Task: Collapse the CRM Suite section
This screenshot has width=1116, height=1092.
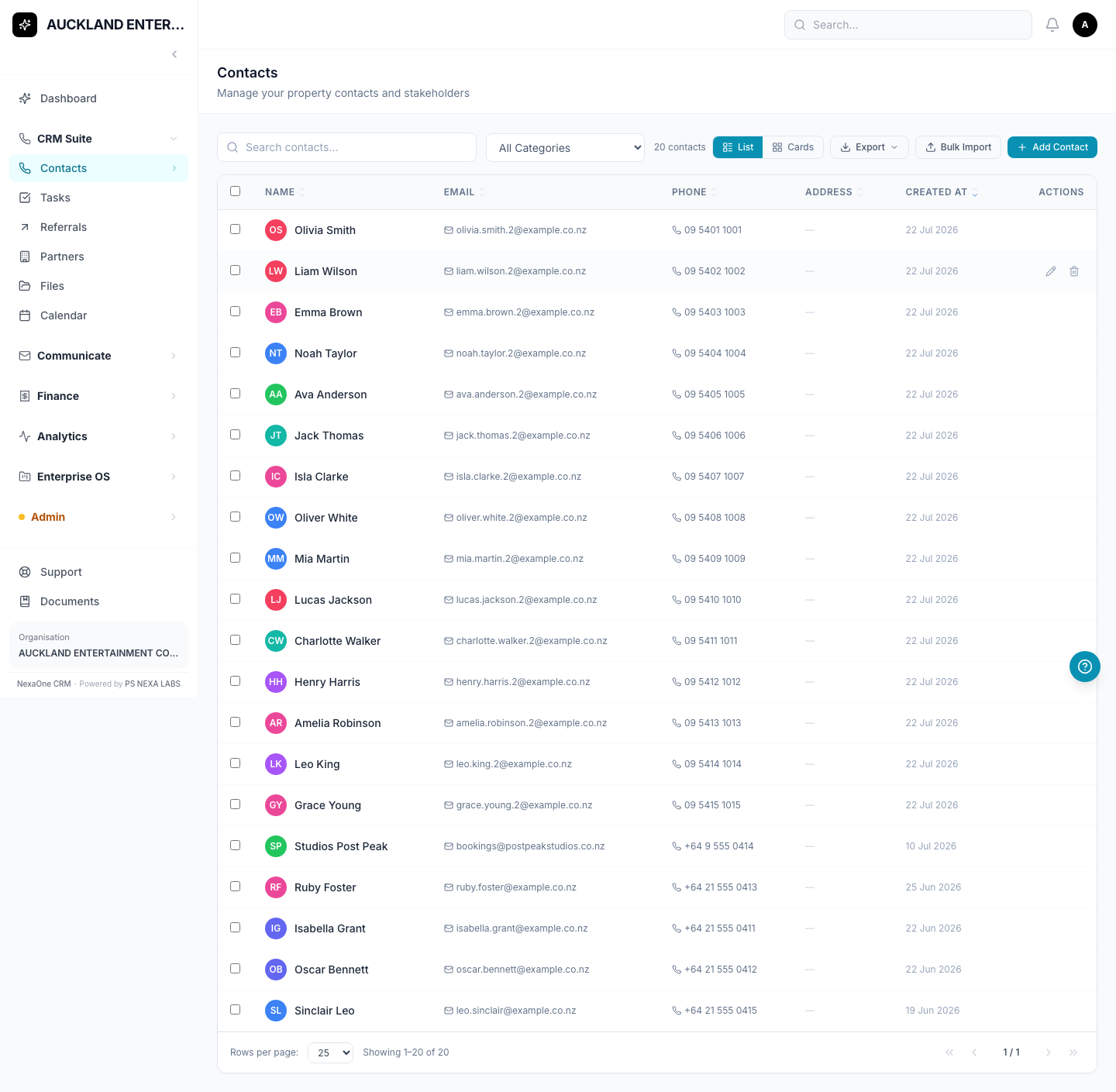Action: click(x=98, y=139)
